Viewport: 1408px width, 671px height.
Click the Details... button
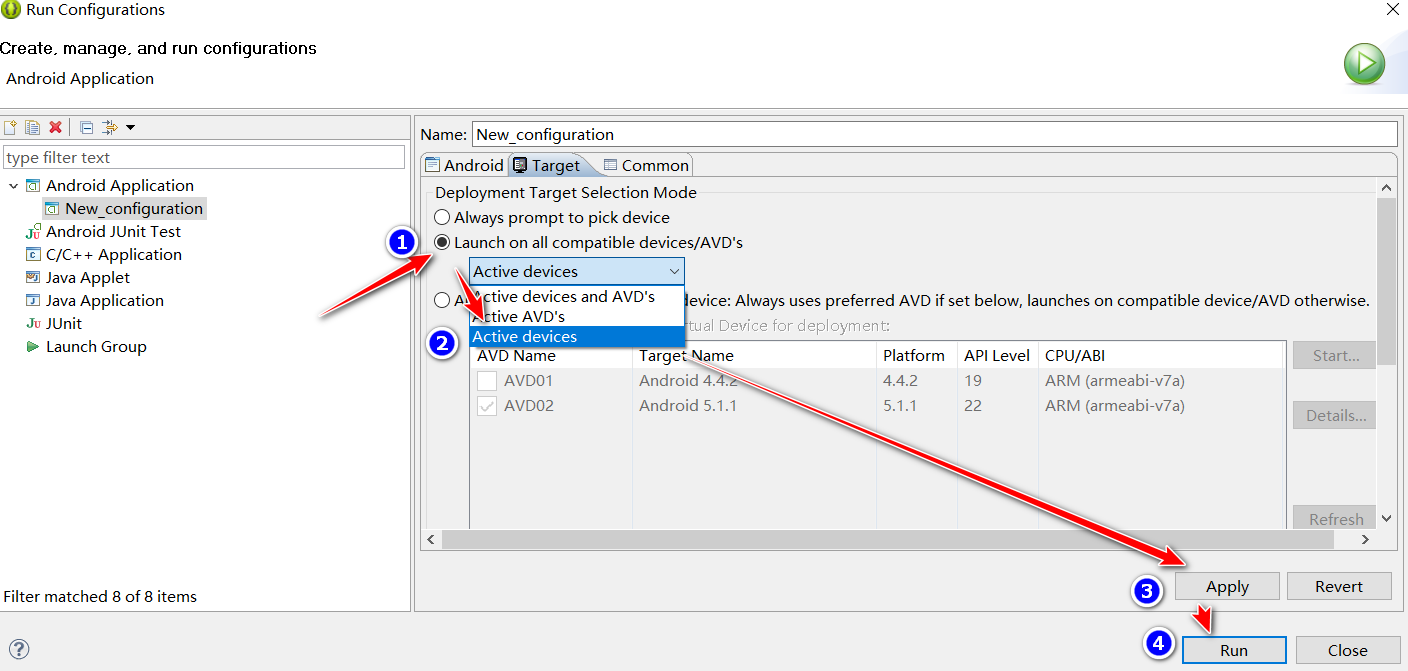(x=1334, y=415)
